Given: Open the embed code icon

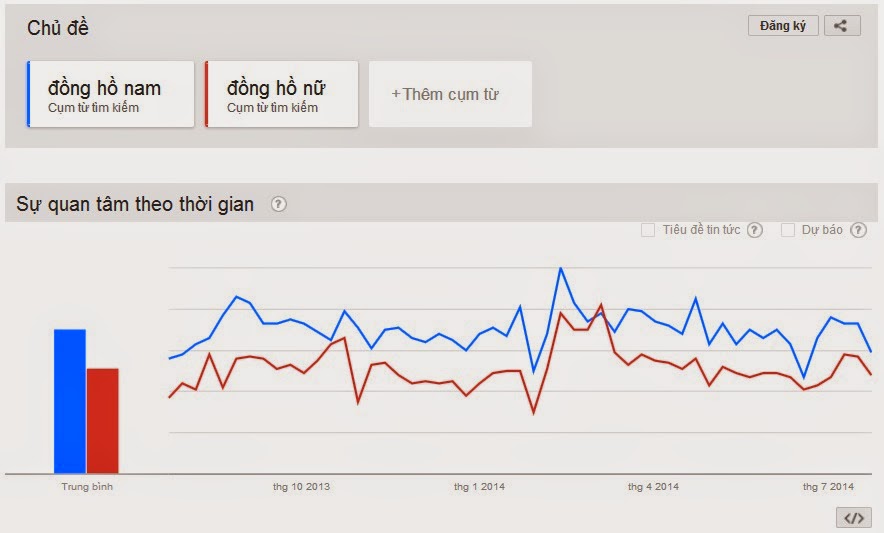Looking at the screenshot, I should tap(853, 517).
